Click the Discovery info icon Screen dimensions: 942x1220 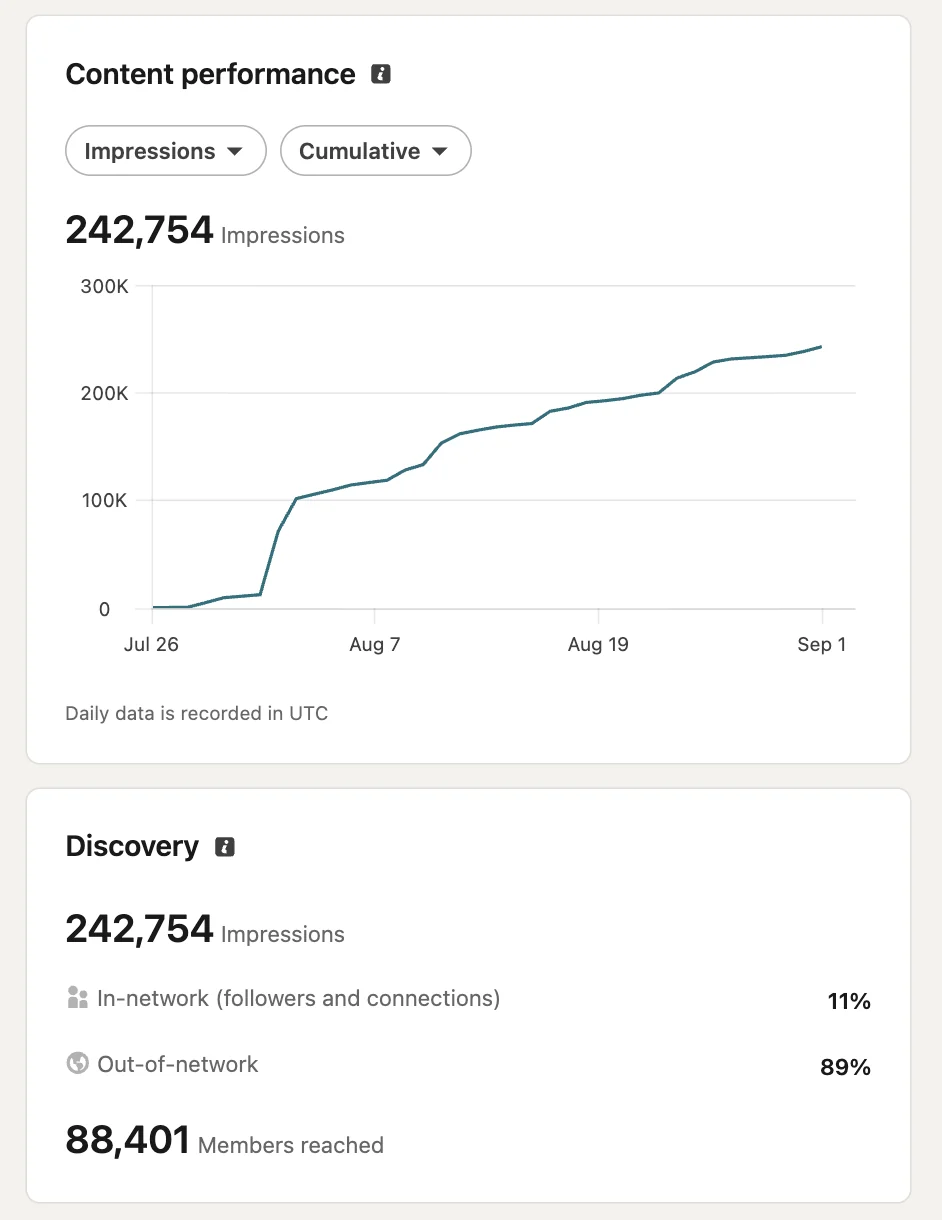[225, 847]
